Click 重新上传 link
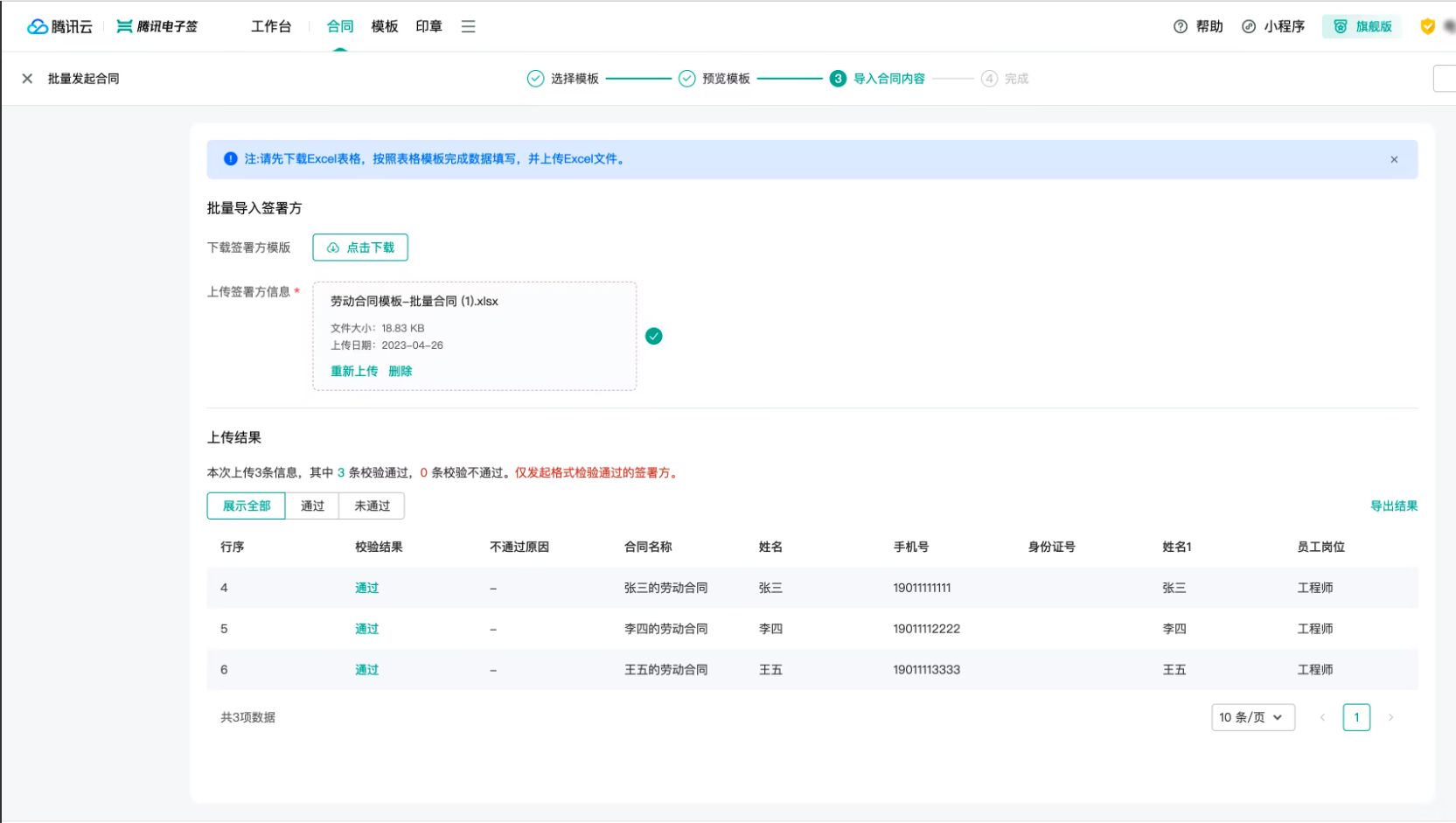 click(x=354, y=371)
